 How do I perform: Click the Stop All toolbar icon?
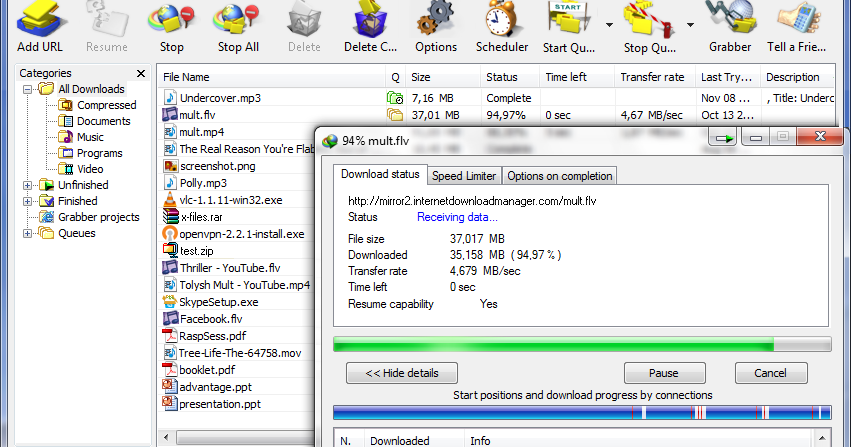[x=238, y=21]
